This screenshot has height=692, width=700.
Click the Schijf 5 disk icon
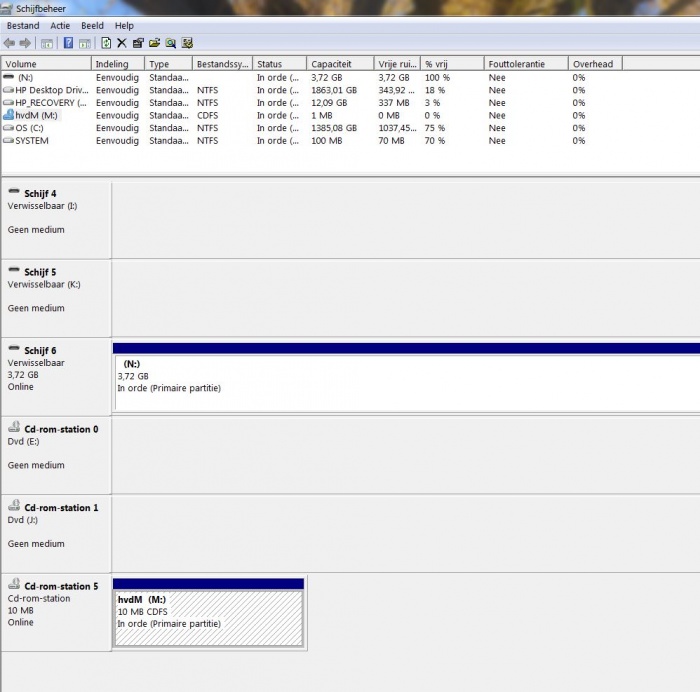14,270
